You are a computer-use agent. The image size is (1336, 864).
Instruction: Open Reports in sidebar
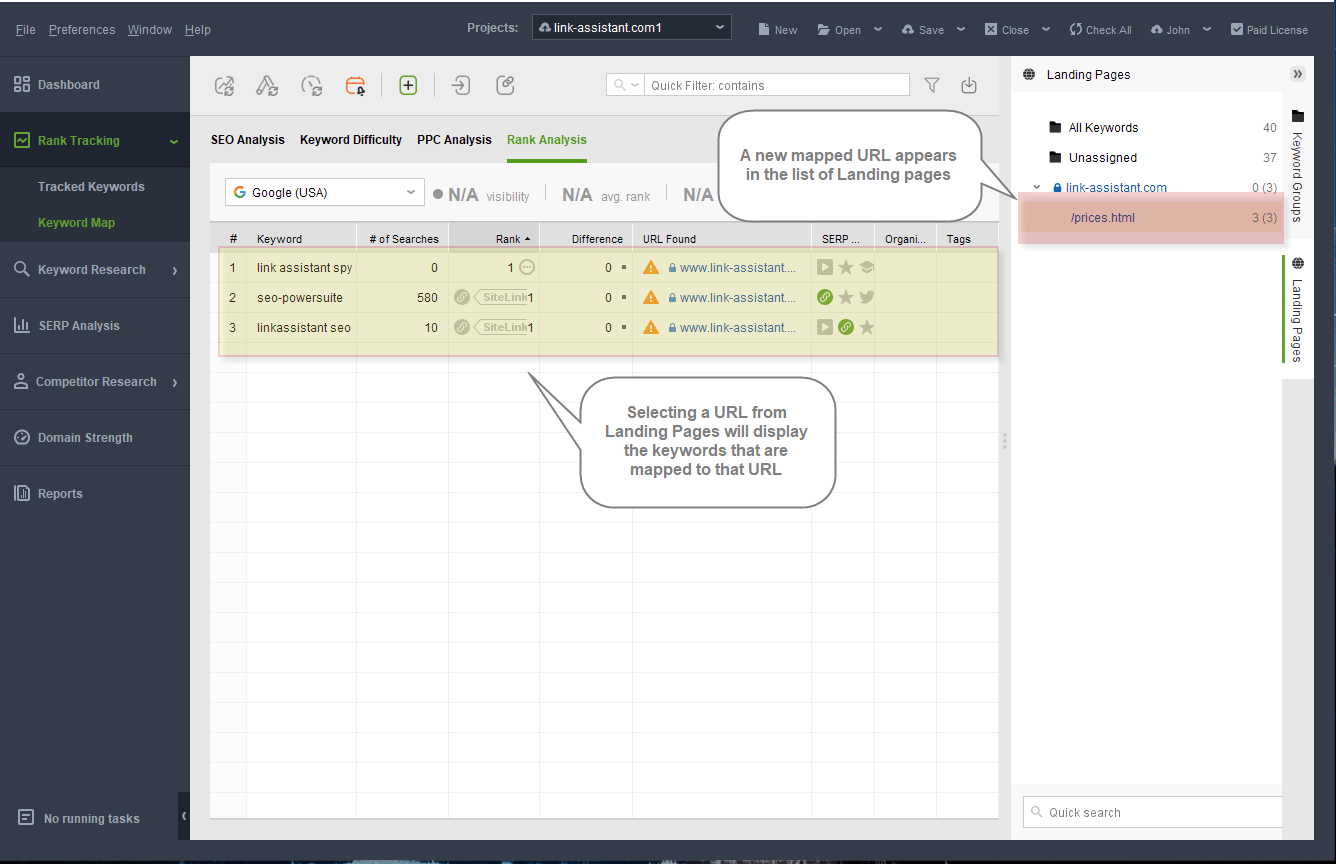[95, 494]
